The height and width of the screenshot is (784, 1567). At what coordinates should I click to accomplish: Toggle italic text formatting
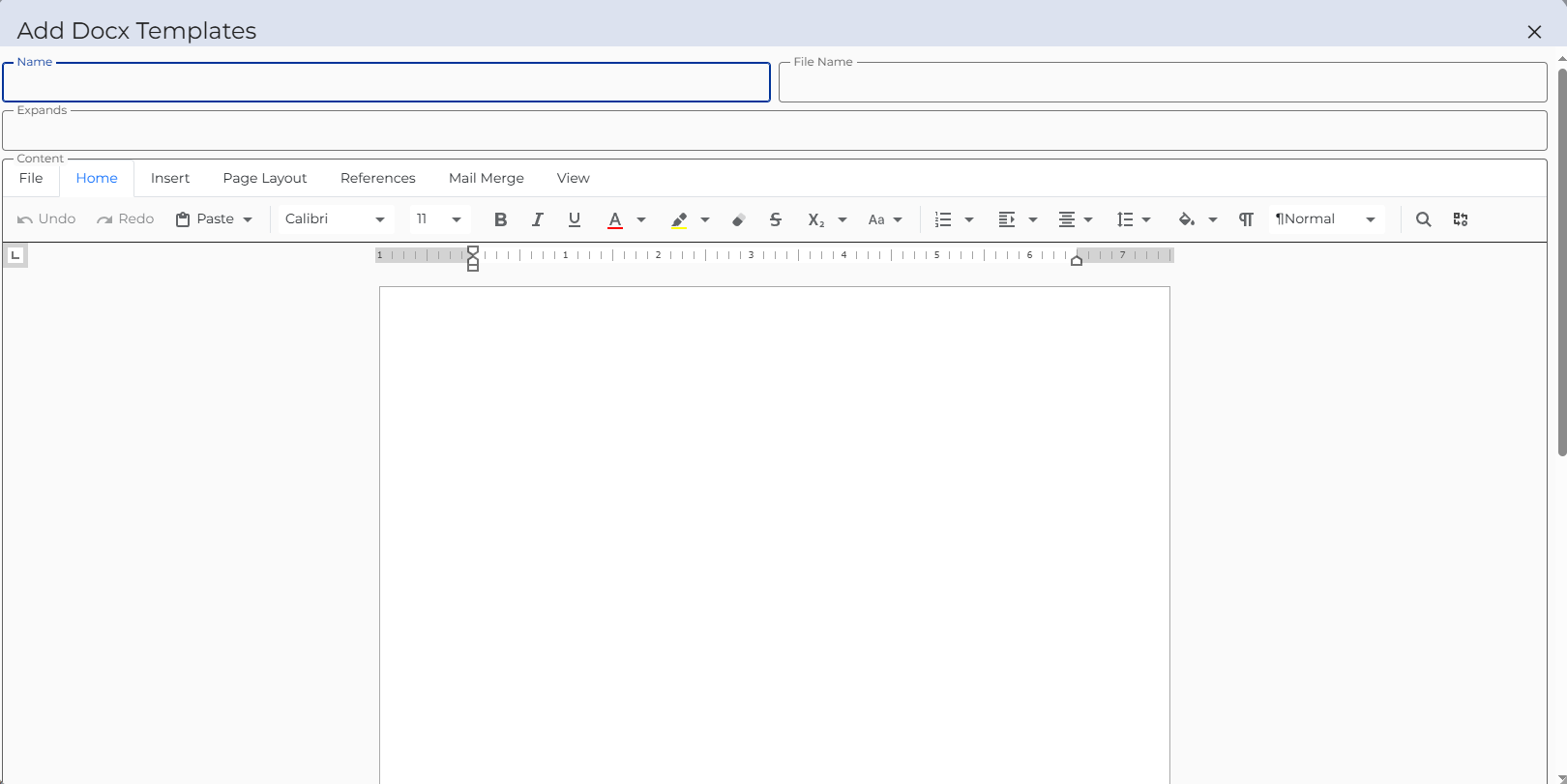(x=537, y=219)
